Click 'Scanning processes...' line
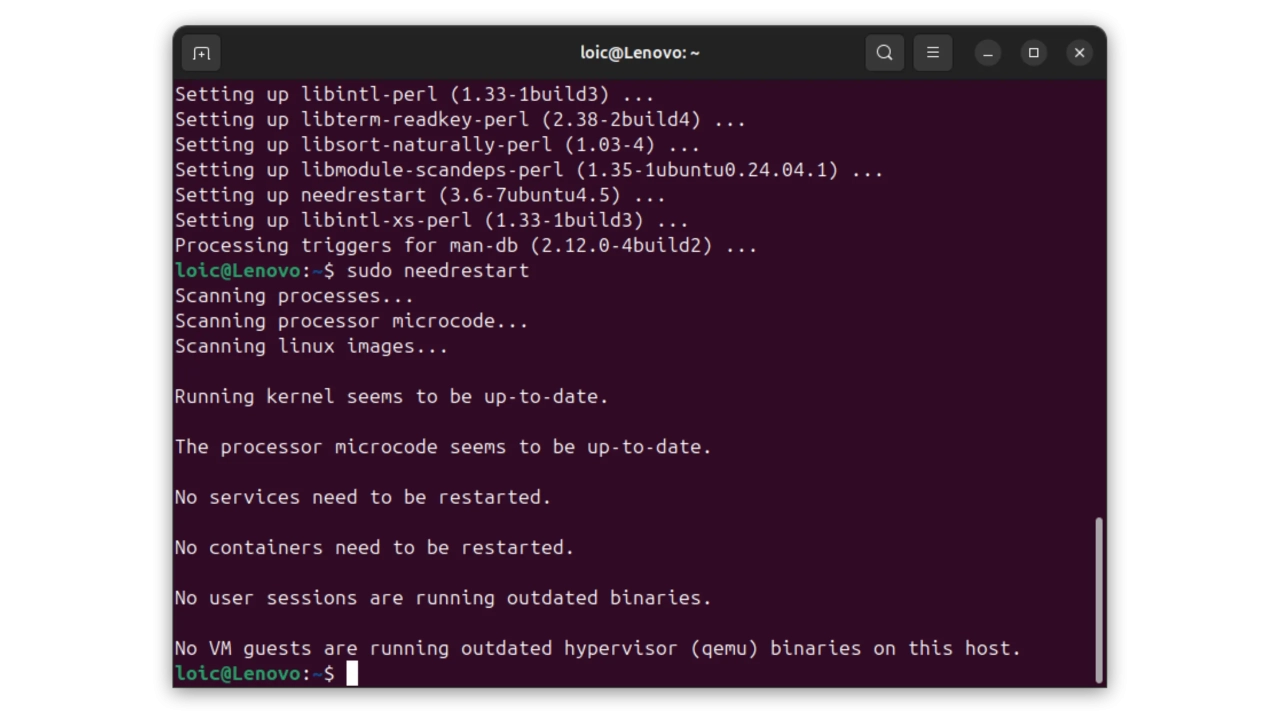The image size is (1280, 720). (294, 296)
